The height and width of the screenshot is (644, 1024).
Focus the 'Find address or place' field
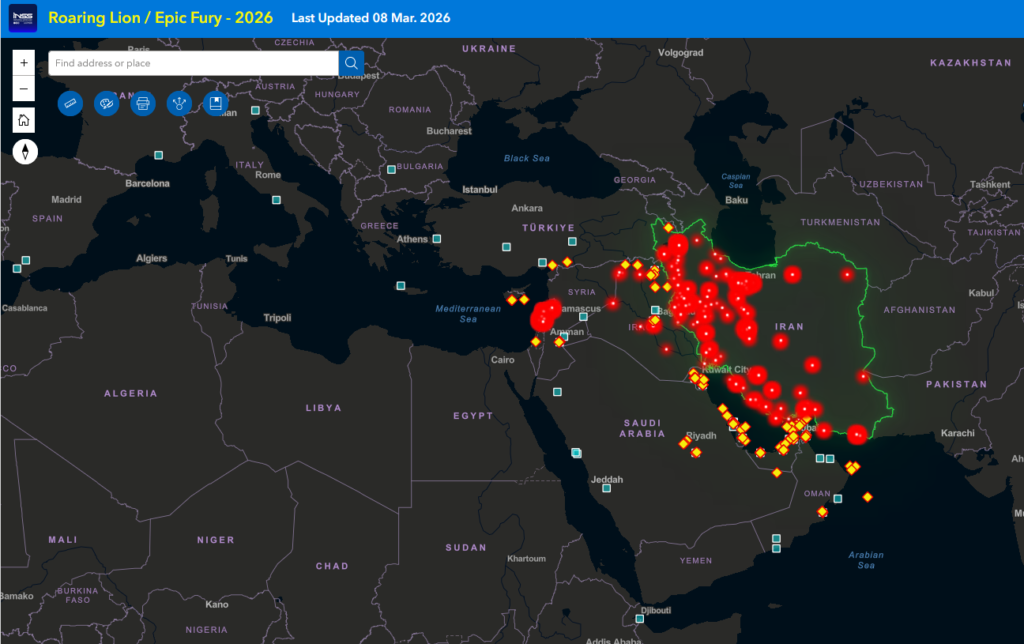click(x=193, y=63)
